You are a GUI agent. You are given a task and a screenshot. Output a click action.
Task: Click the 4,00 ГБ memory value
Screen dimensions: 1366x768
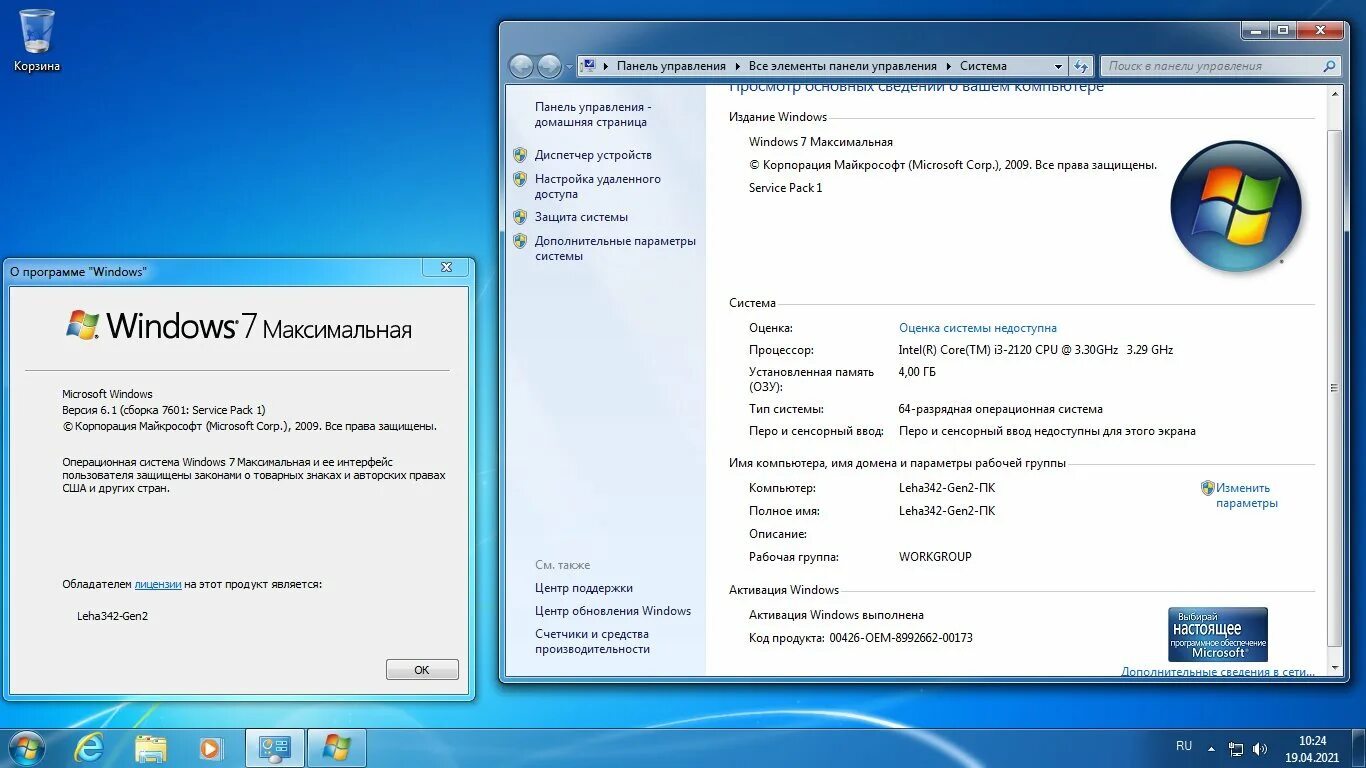pos(917,372)
